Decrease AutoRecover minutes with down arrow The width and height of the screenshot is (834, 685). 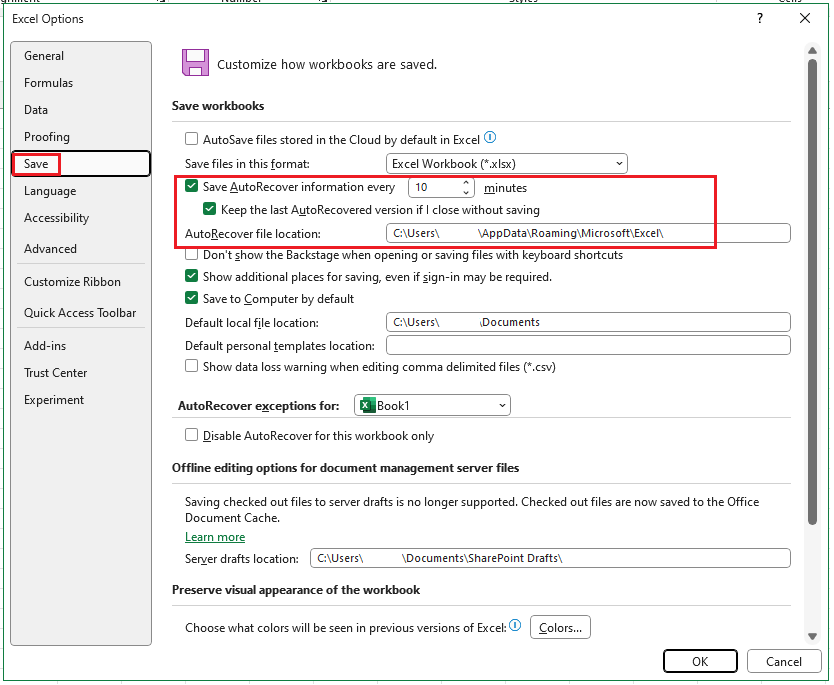(466, 193)
